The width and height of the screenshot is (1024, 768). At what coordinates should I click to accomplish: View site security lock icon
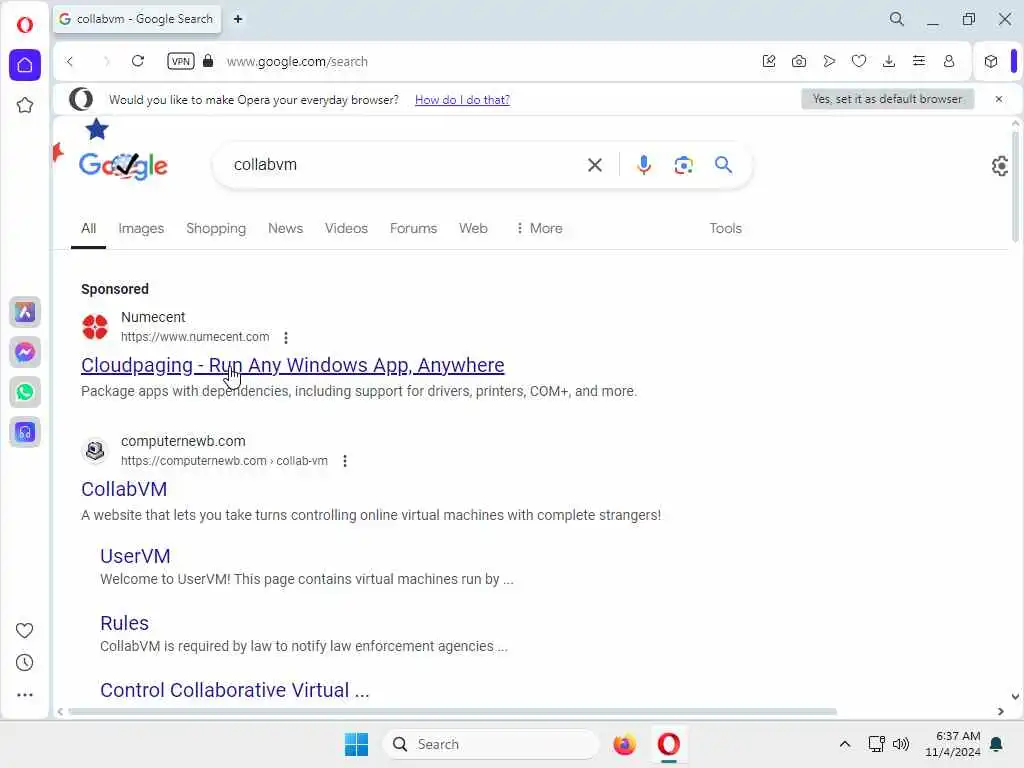coord(208,61)
